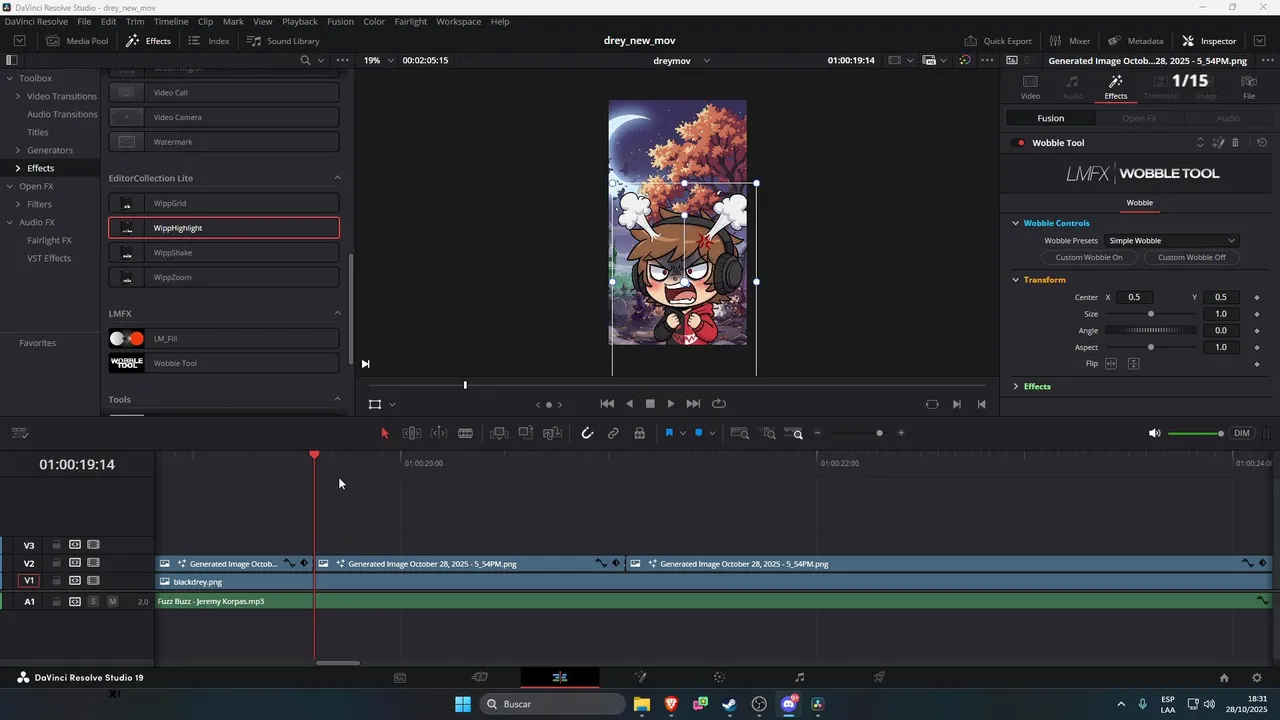Viewport: 1280px width, 720px height.
Task: Toggle the Inspector panel button
Action: coord(1209,41)
